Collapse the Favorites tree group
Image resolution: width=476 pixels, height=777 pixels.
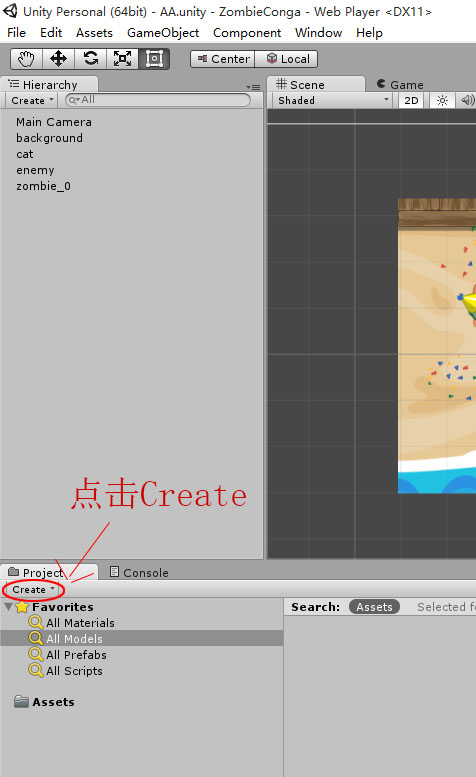point(8,607)
